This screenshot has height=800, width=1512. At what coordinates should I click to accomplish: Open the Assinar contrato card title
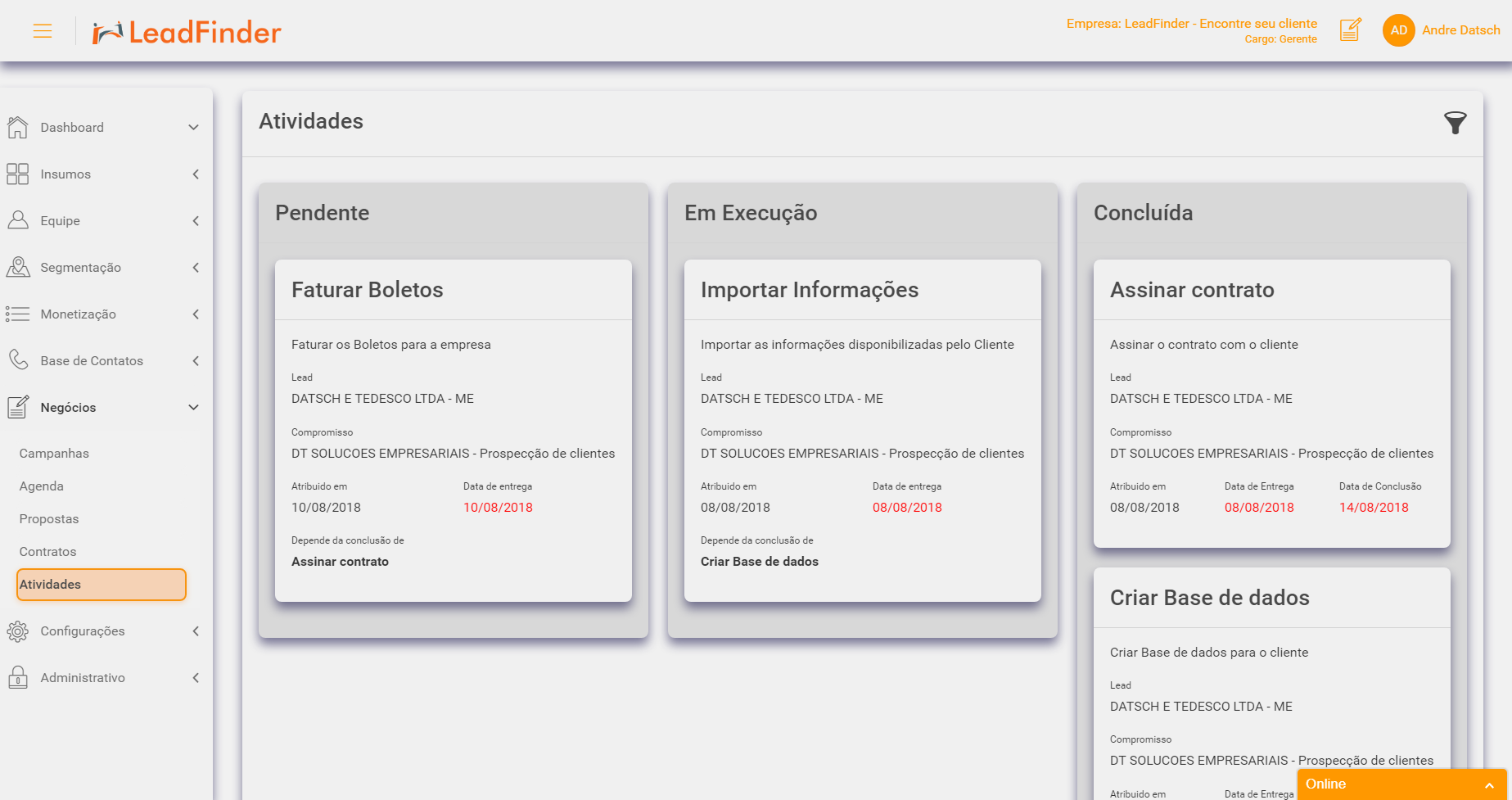1192,290
